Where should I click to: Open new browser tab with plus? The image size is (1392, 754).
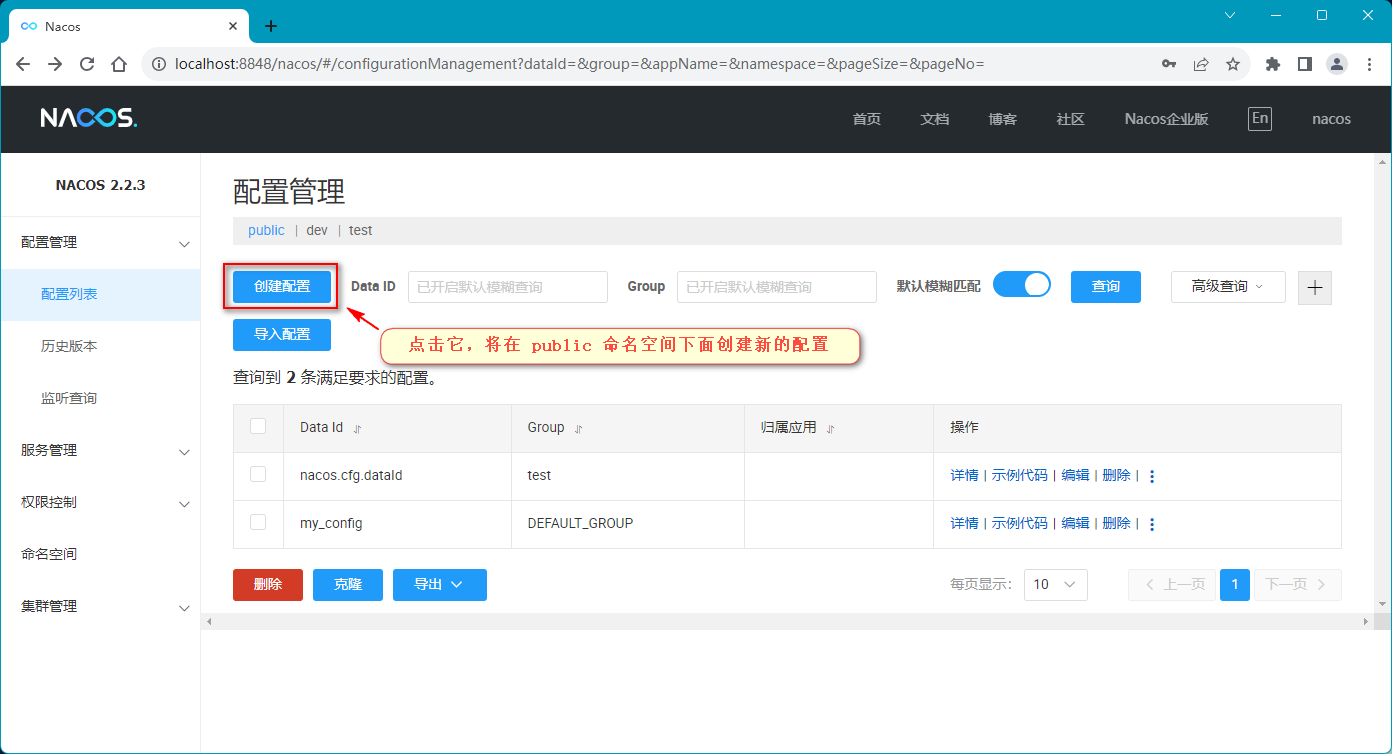[270, 26]
